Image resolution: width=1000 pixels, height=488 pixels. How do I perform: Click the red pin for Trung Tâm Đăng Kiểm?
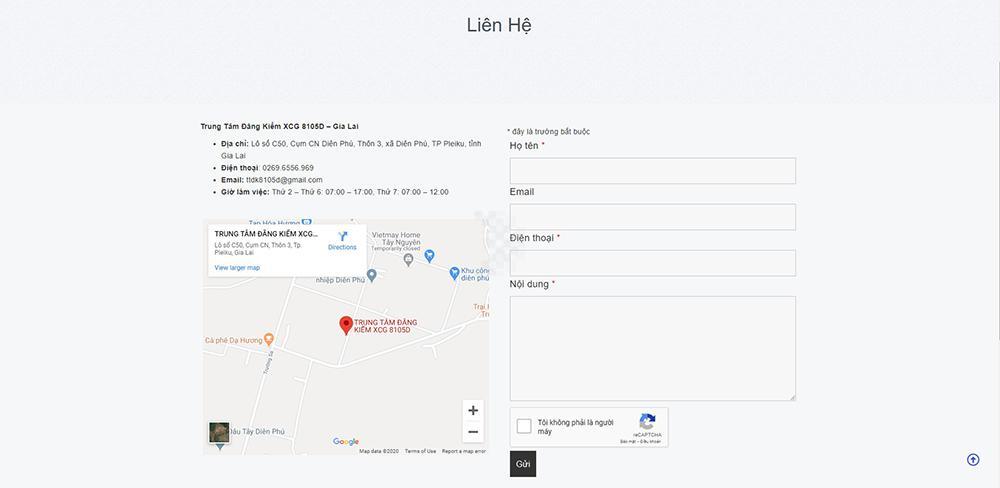coord(346,325)
